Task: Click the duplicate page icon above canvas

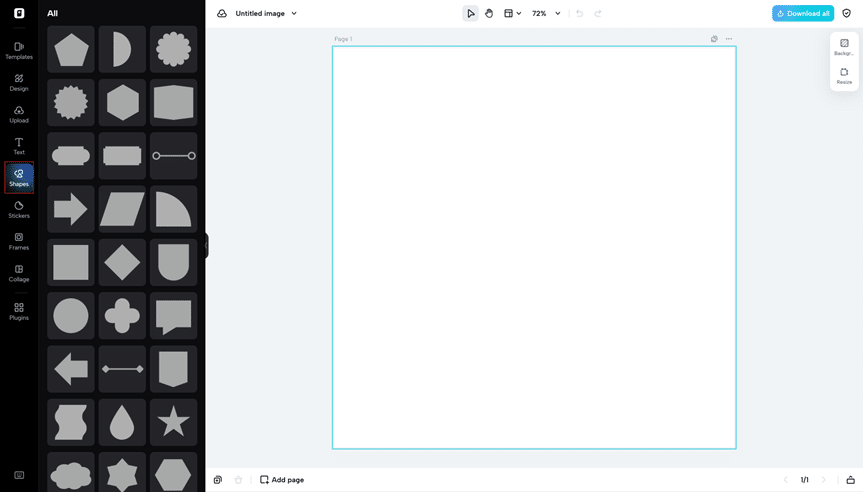Action: [x=714, y=39]
